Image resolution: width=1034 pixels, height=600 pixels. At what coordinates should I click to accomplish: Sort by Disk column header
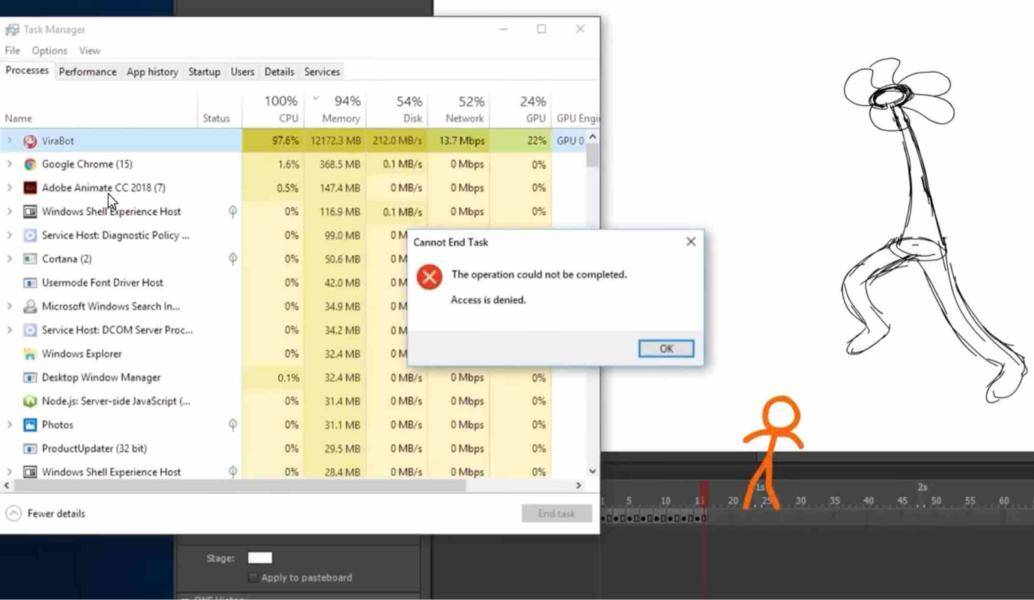click(x=397, y=109)
